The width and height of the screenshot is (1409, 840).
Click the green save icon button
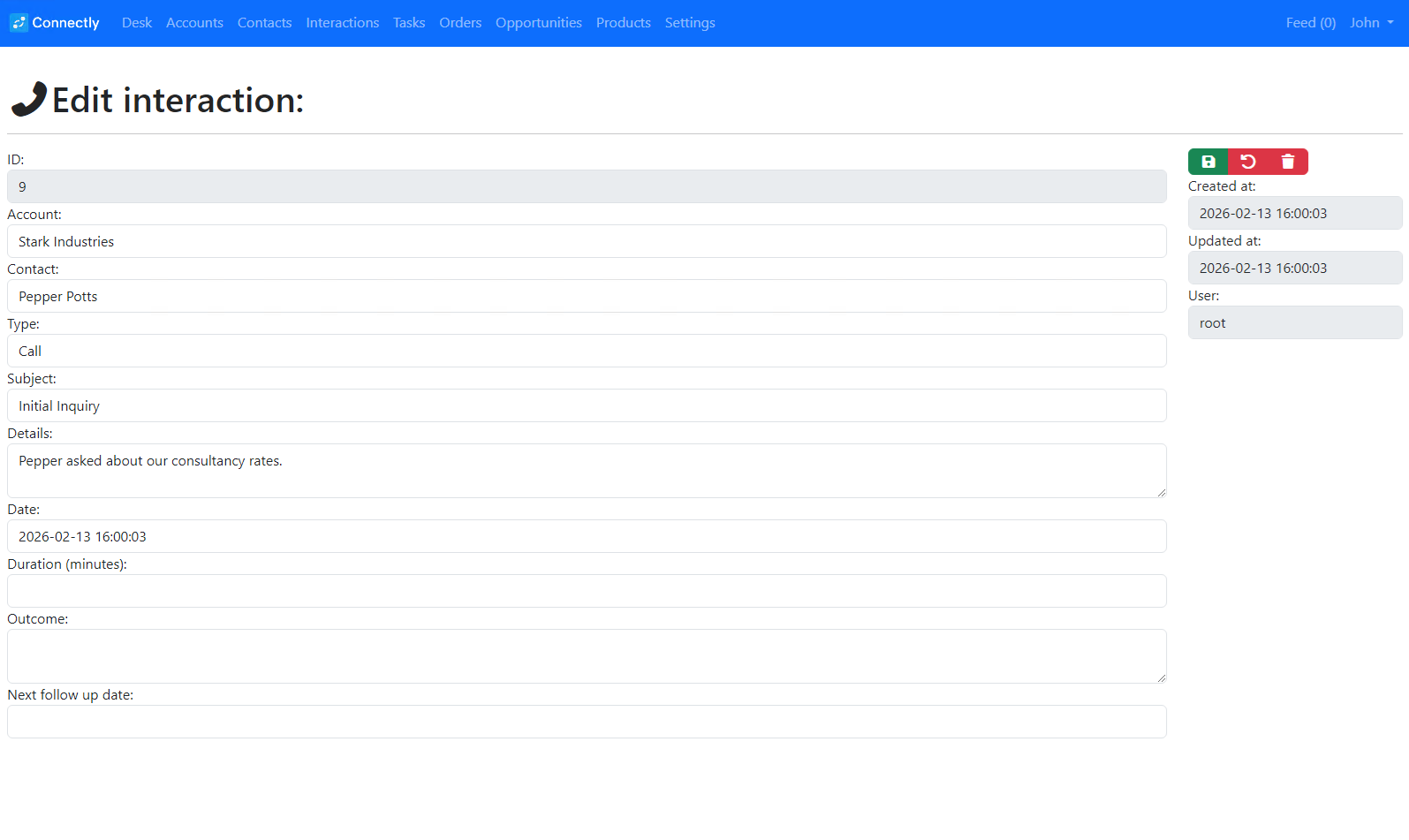[1208, 162]
